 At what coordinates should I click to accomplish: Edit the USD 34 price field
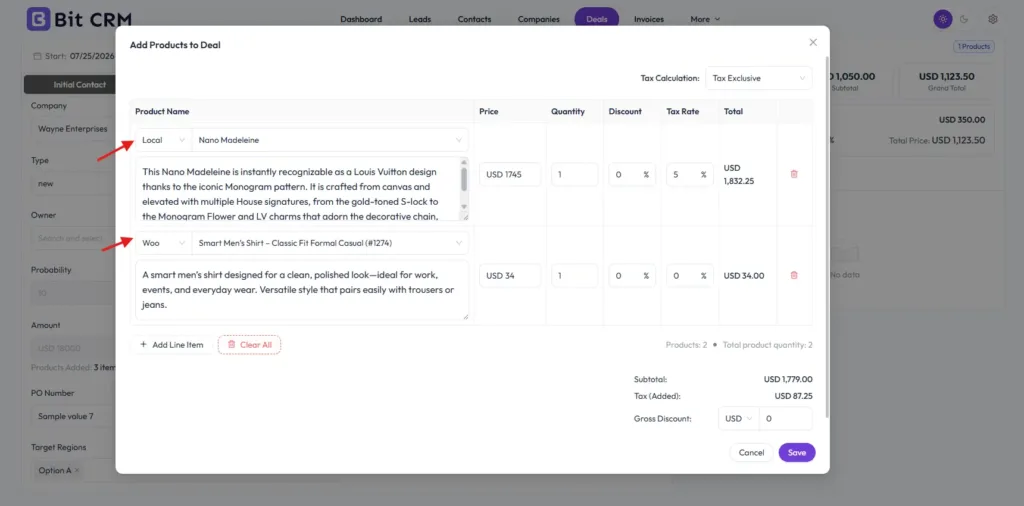pyautogui.click(x=510, y=276)
